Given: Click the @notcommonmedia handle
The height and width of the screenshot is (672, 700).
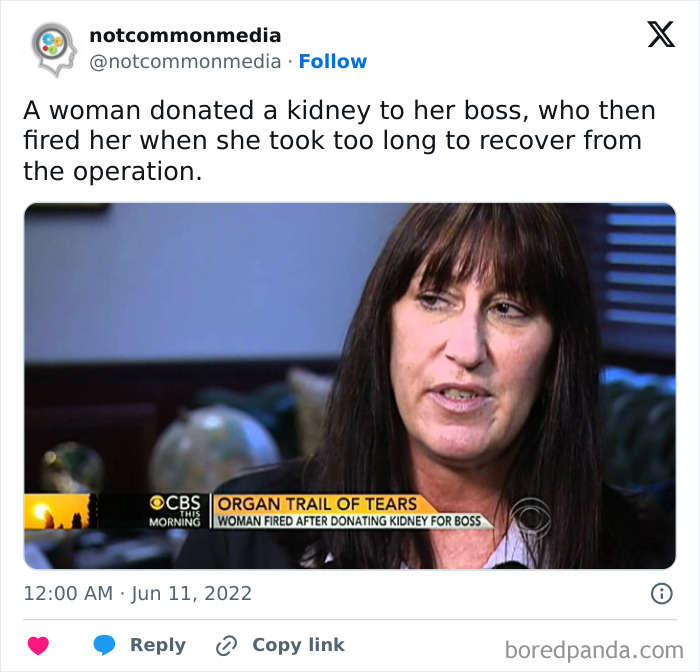Looking at the screenshot, I should coord(185,62).
